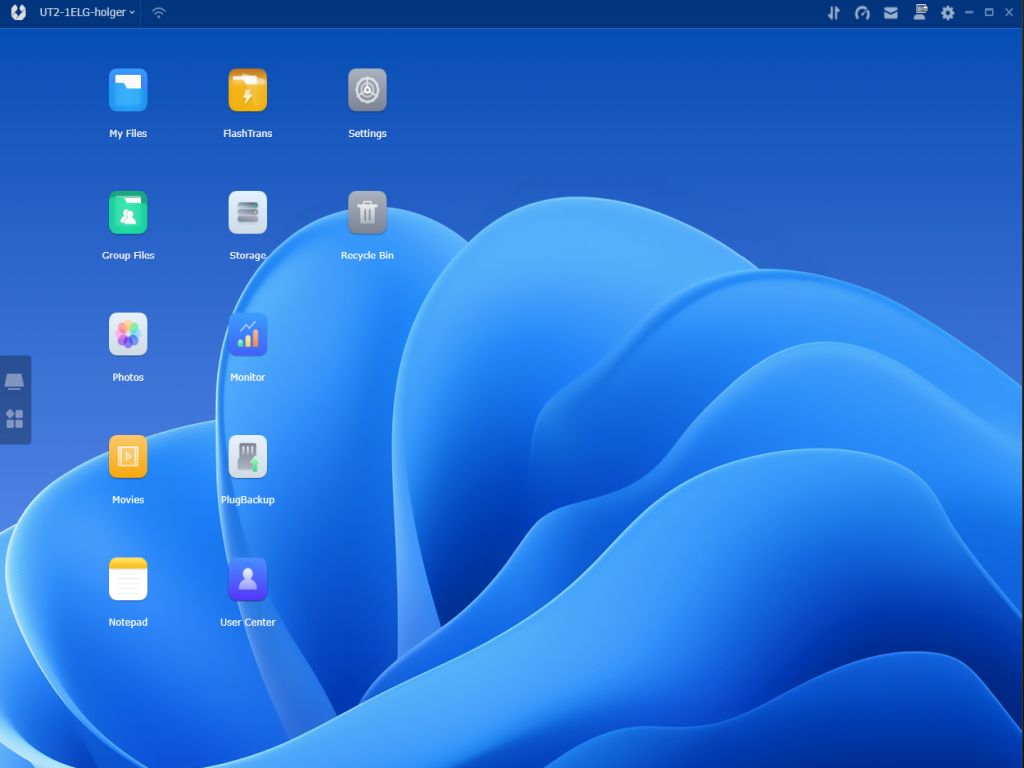Open the Settings app icon
The width and height of the screenshot is (1024, 768).
point(367,90)
